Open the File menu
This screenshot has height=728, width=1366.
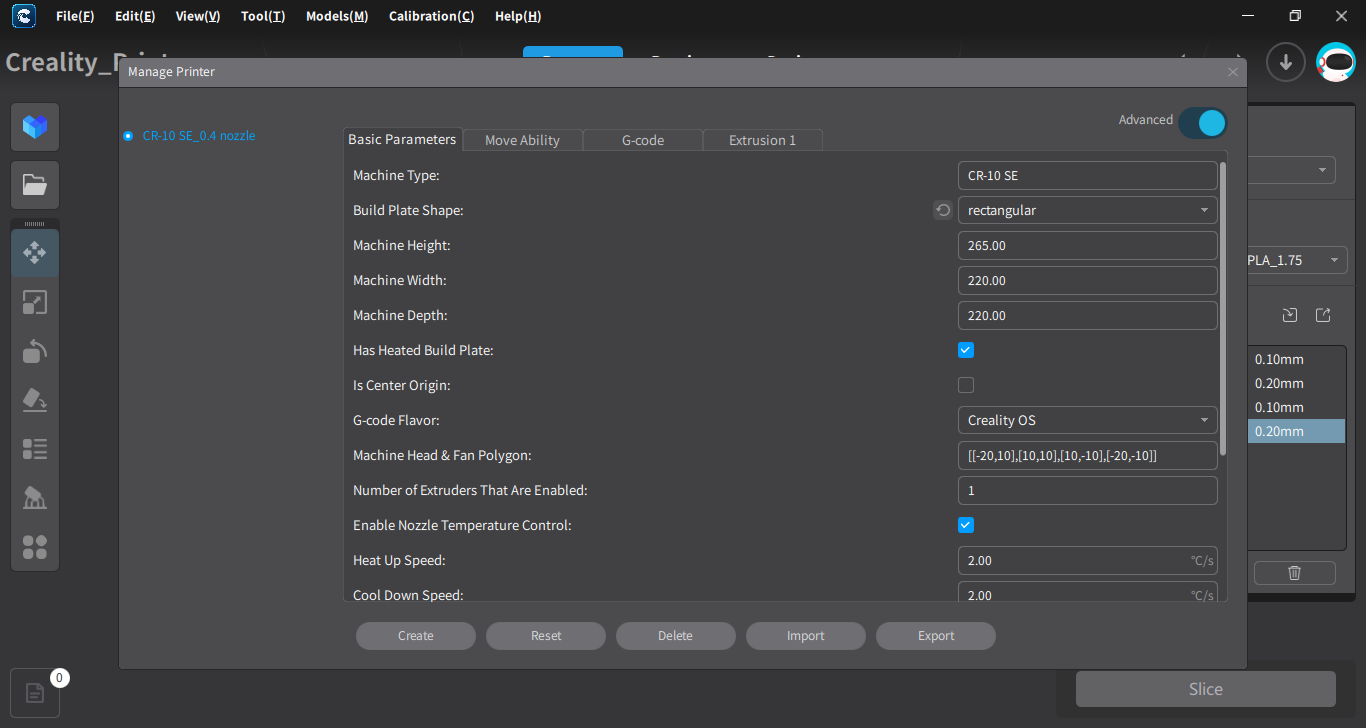[x=75, y=16]
